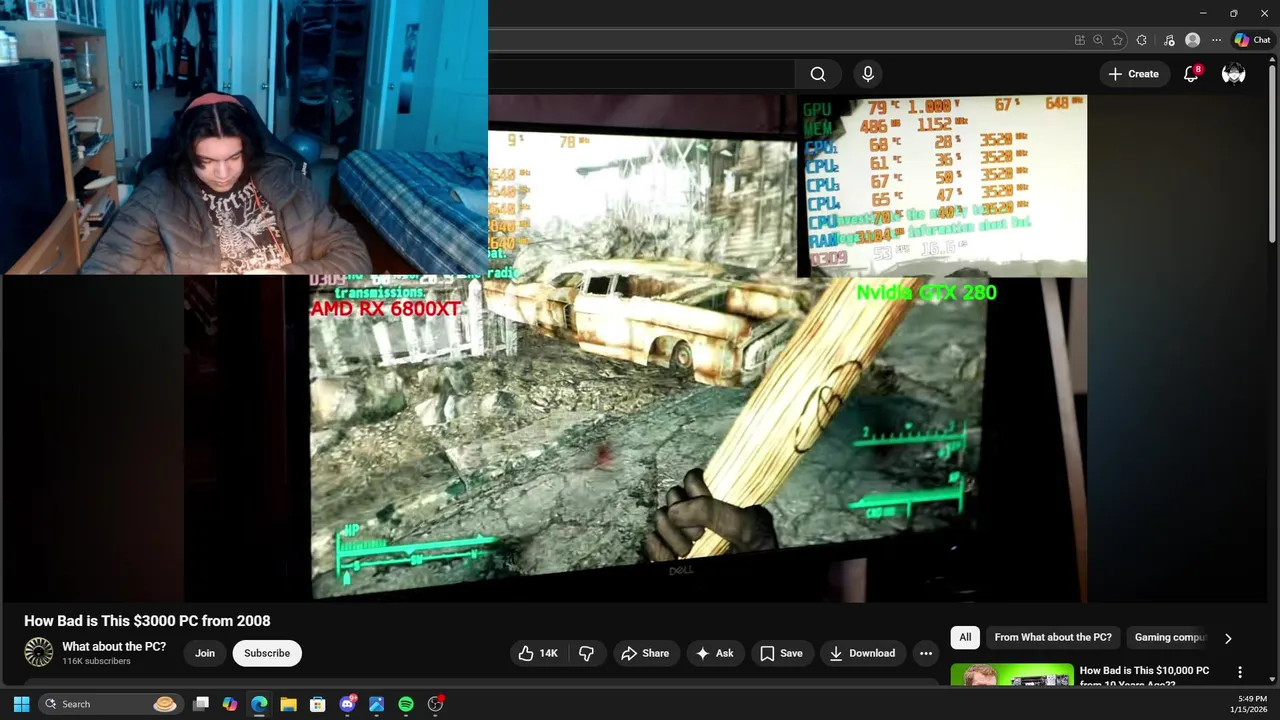This screenshot has height=720, width=1280.
Task: Click the taskbar Search box
Action: point(110,704)
